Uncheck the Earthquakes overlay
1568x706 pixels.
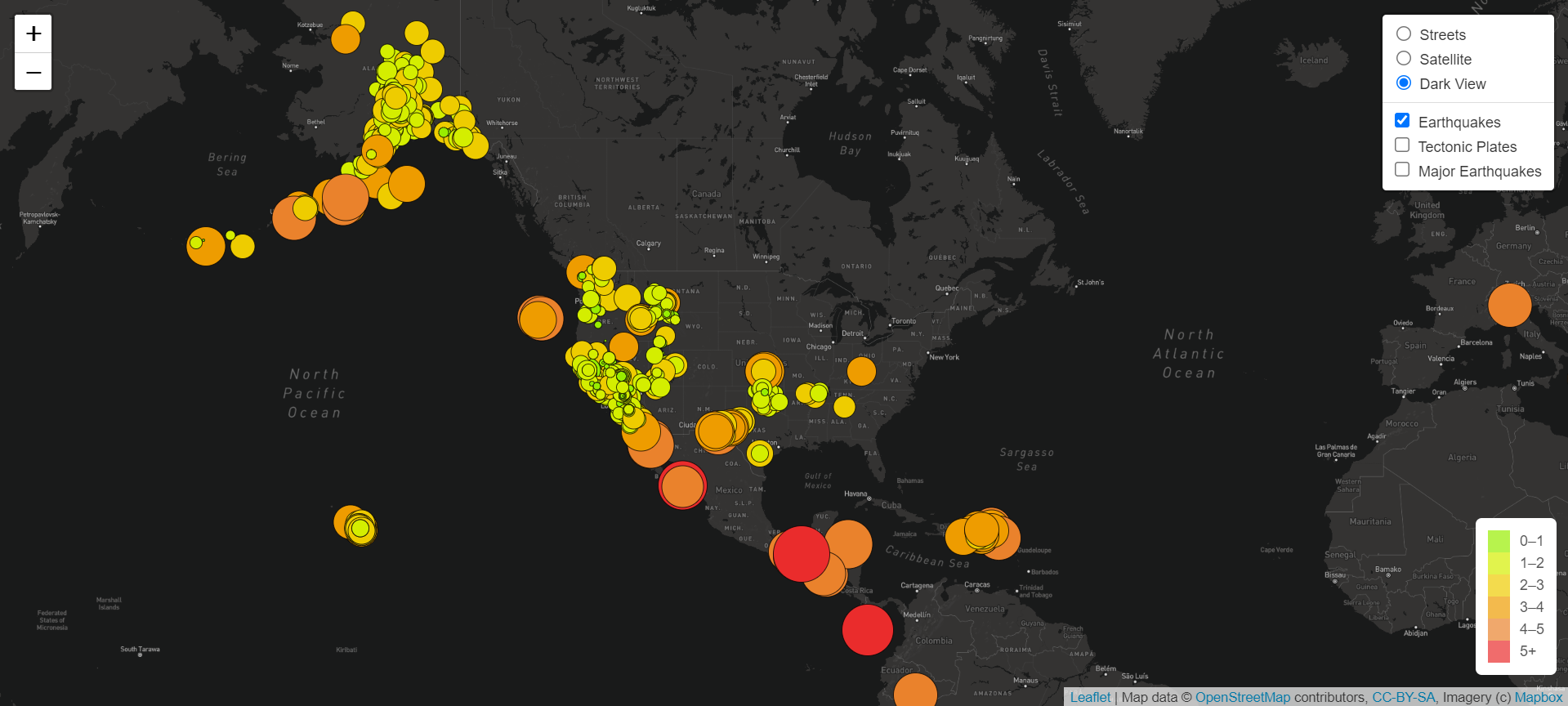tap(1402, 121)
